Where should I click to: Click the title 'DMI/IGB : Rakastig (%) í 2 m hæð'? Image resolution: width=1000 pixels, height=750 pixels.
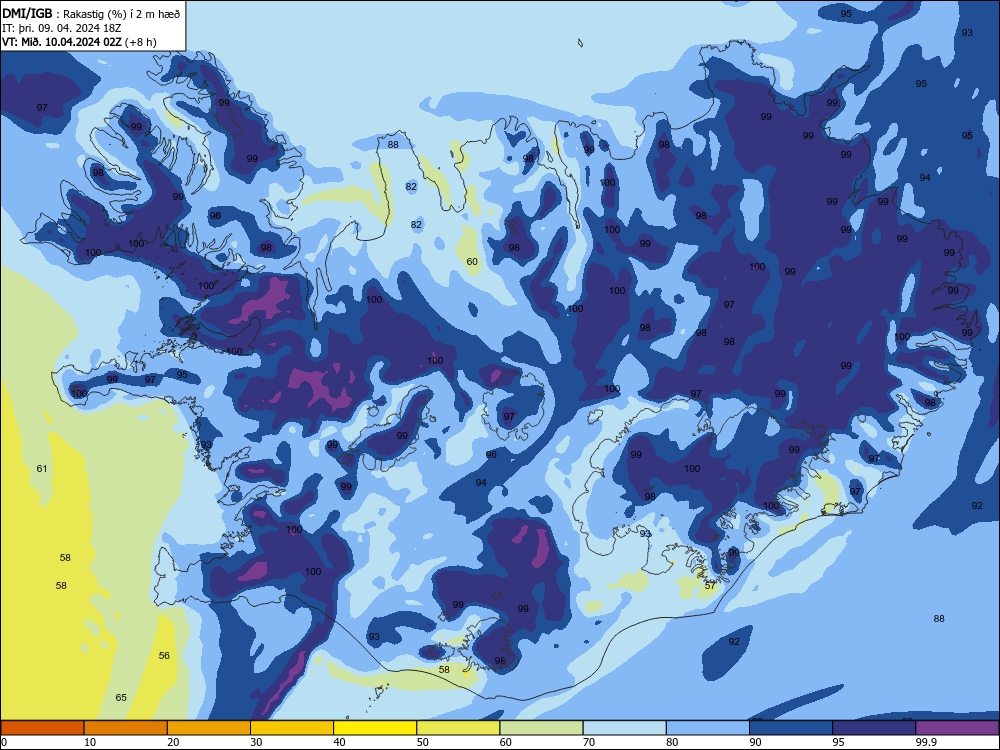pyautogui.click(x=91, y=13)
